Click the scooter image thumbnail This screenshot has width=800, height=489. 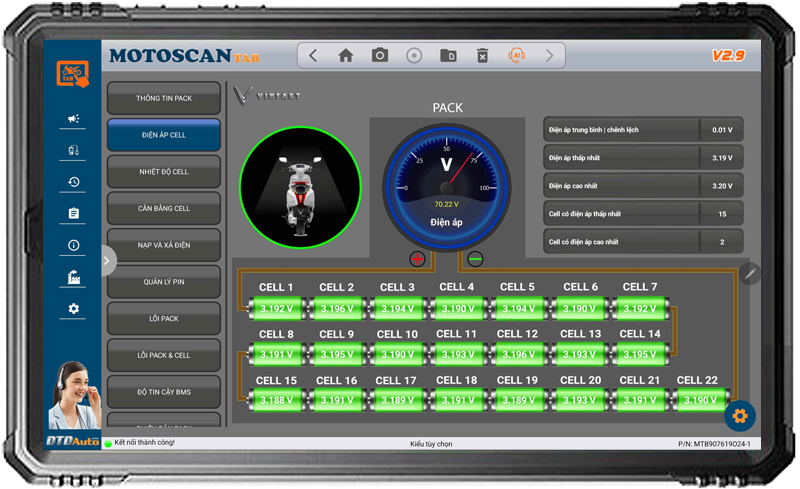301,187
